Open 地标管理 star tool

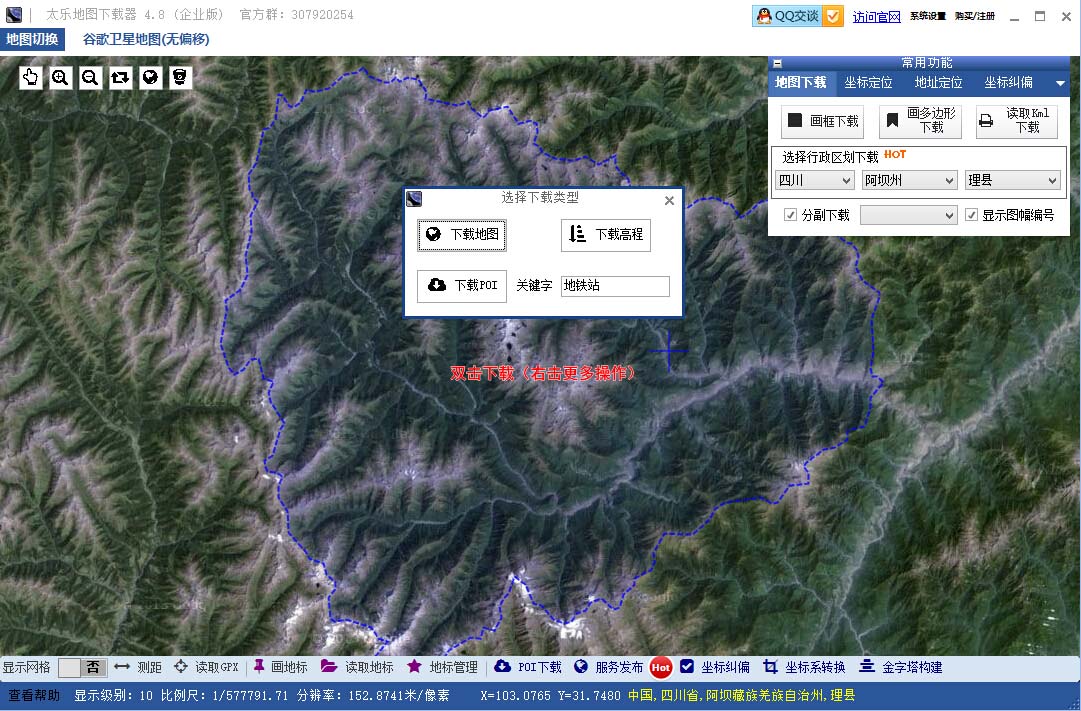[443, 667]
